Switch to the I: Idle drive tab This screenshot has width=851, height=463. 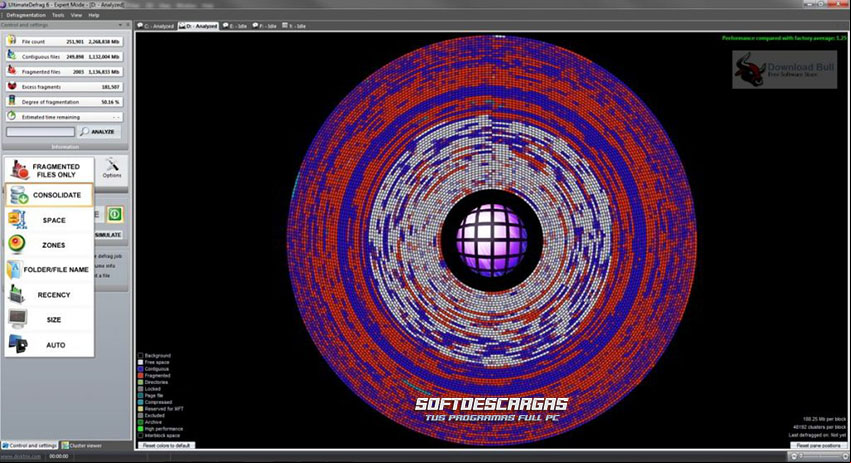coord(294,26)
